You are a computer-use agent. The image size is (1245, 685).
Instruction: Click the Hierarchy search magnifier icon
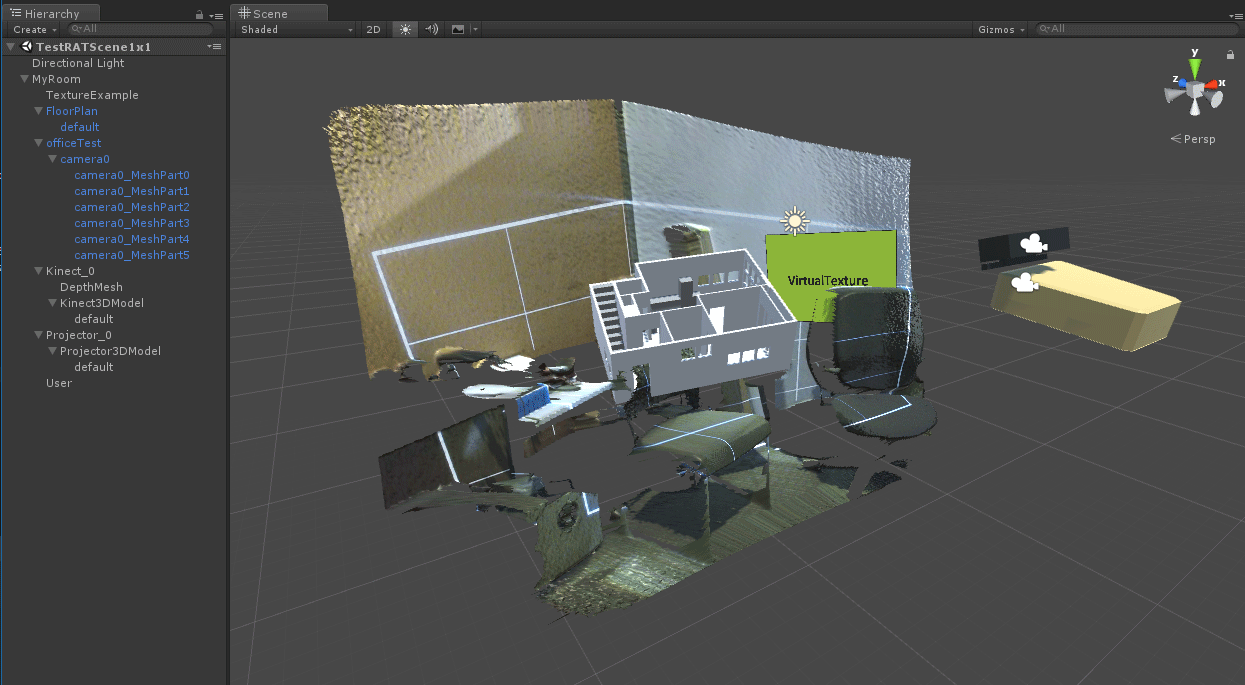75,29
